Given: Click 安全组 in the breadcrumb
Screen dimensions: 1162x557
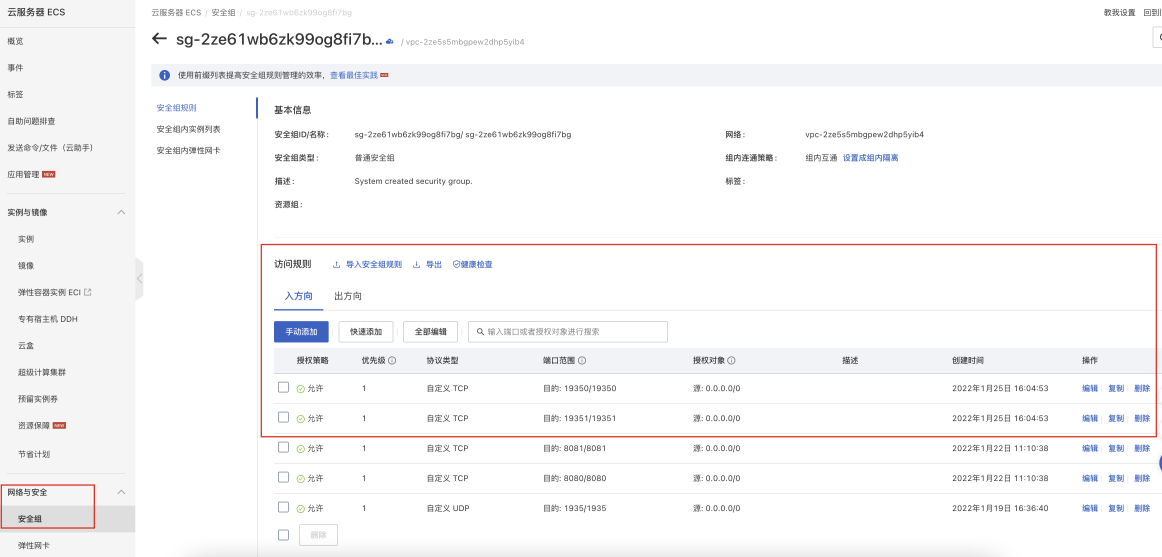Looking at the screenshot, I should [x=223, y=13].
